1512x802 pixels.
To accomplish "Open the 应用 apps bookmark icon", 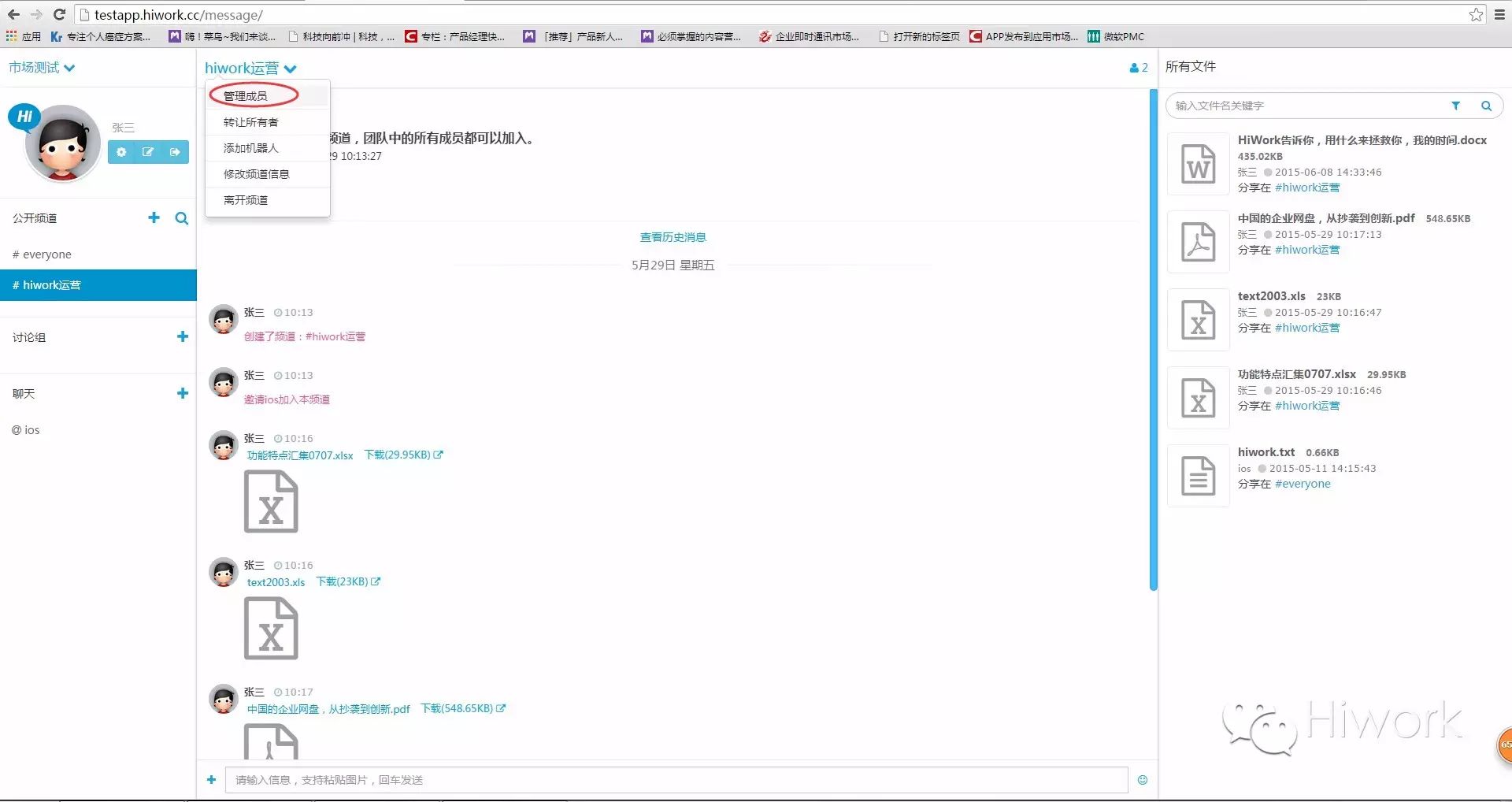I will tap(23, 36).
